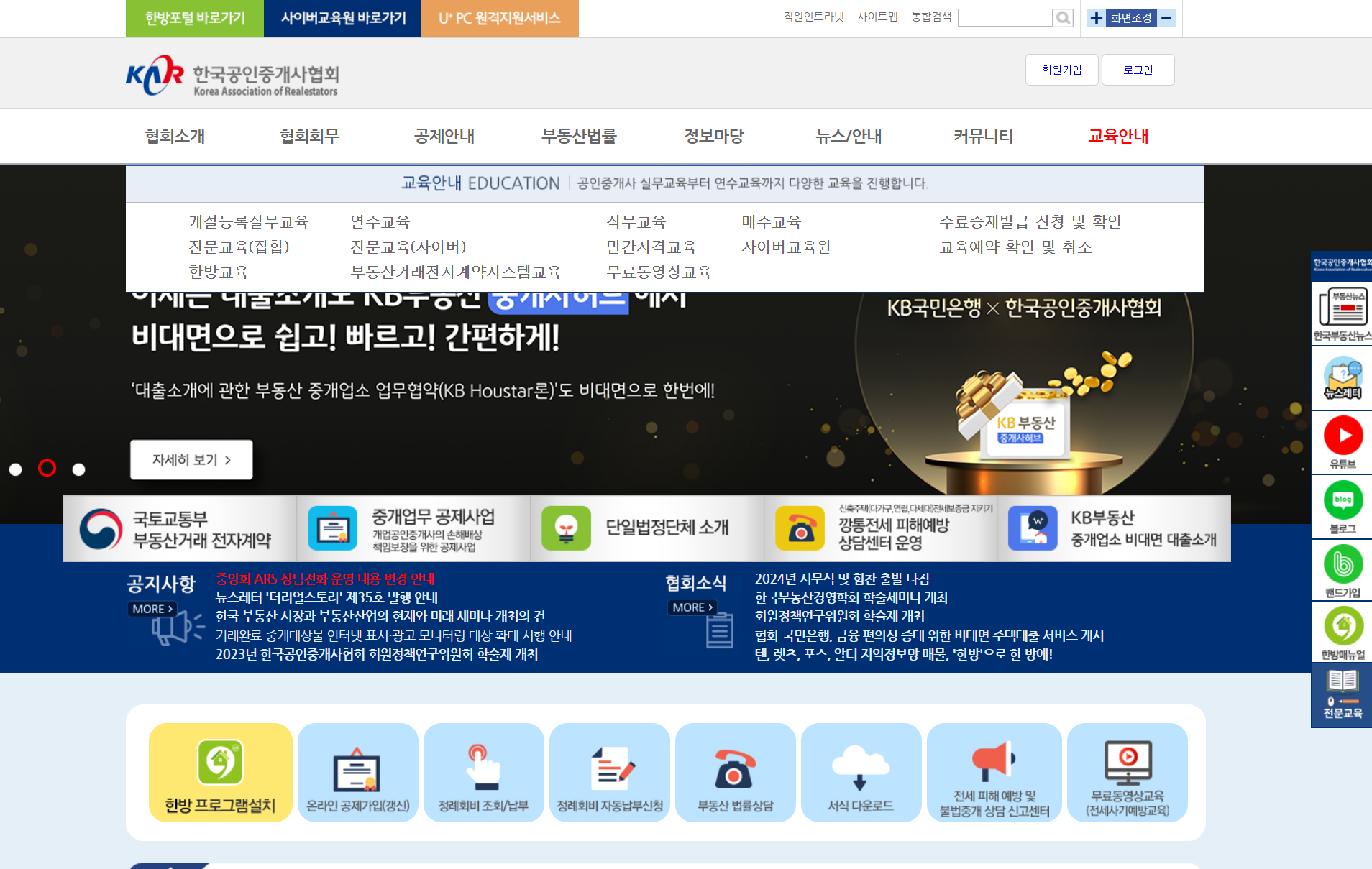Open the 정보마당 main menu
This screenshot has height=869, width=1372.
713,136
